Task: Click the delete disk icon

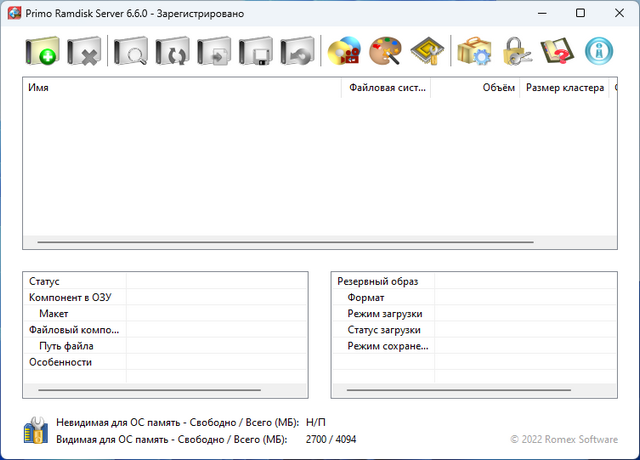Action: [84, 51]
